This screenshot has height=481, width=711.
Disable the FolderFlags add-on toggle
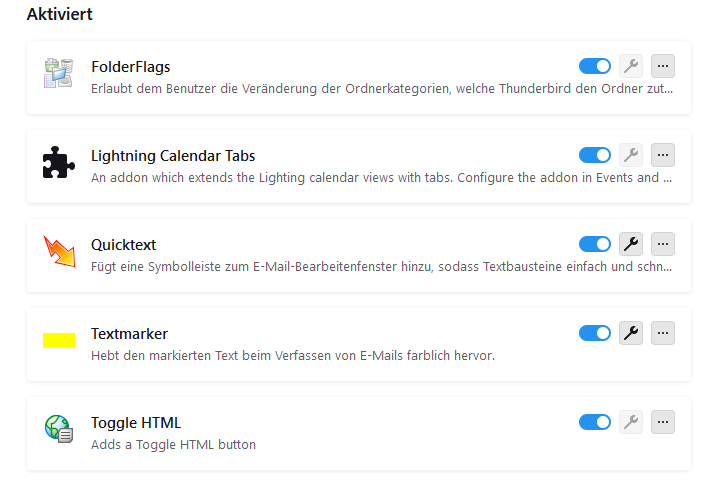pyautogui.click(x=595, y=66)
